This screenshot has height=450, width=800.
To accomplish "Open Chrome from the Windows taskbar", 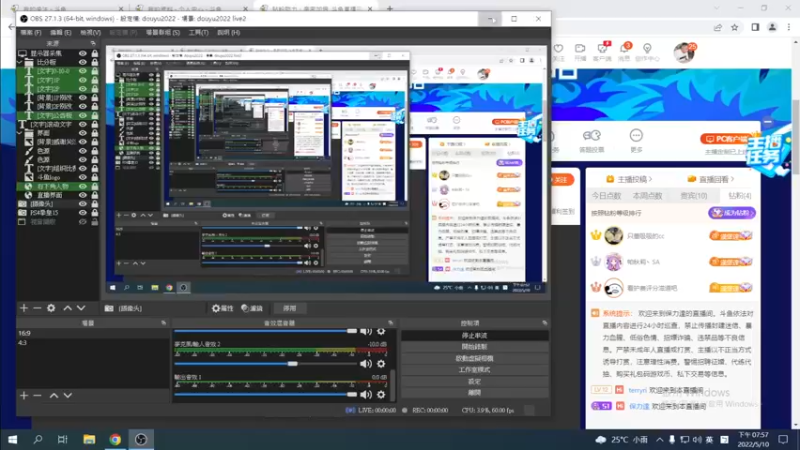I will (x=115, y=439).
